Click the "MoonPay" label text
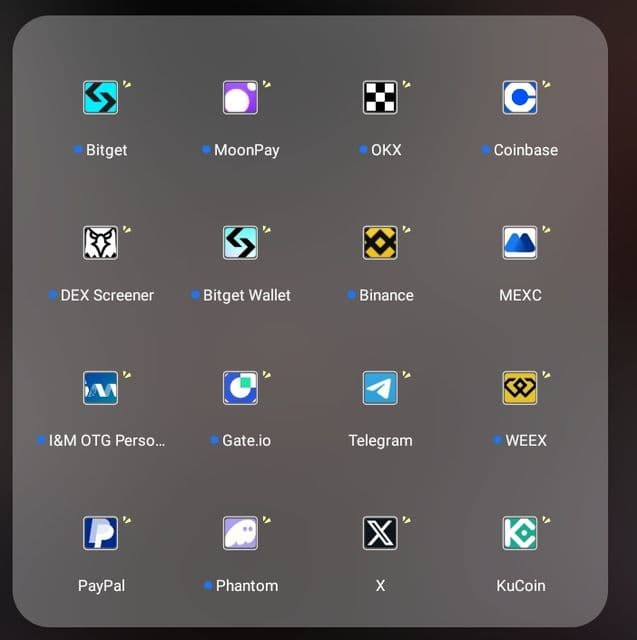The height and width of the screenshot is (640, 637). point(247,151)
